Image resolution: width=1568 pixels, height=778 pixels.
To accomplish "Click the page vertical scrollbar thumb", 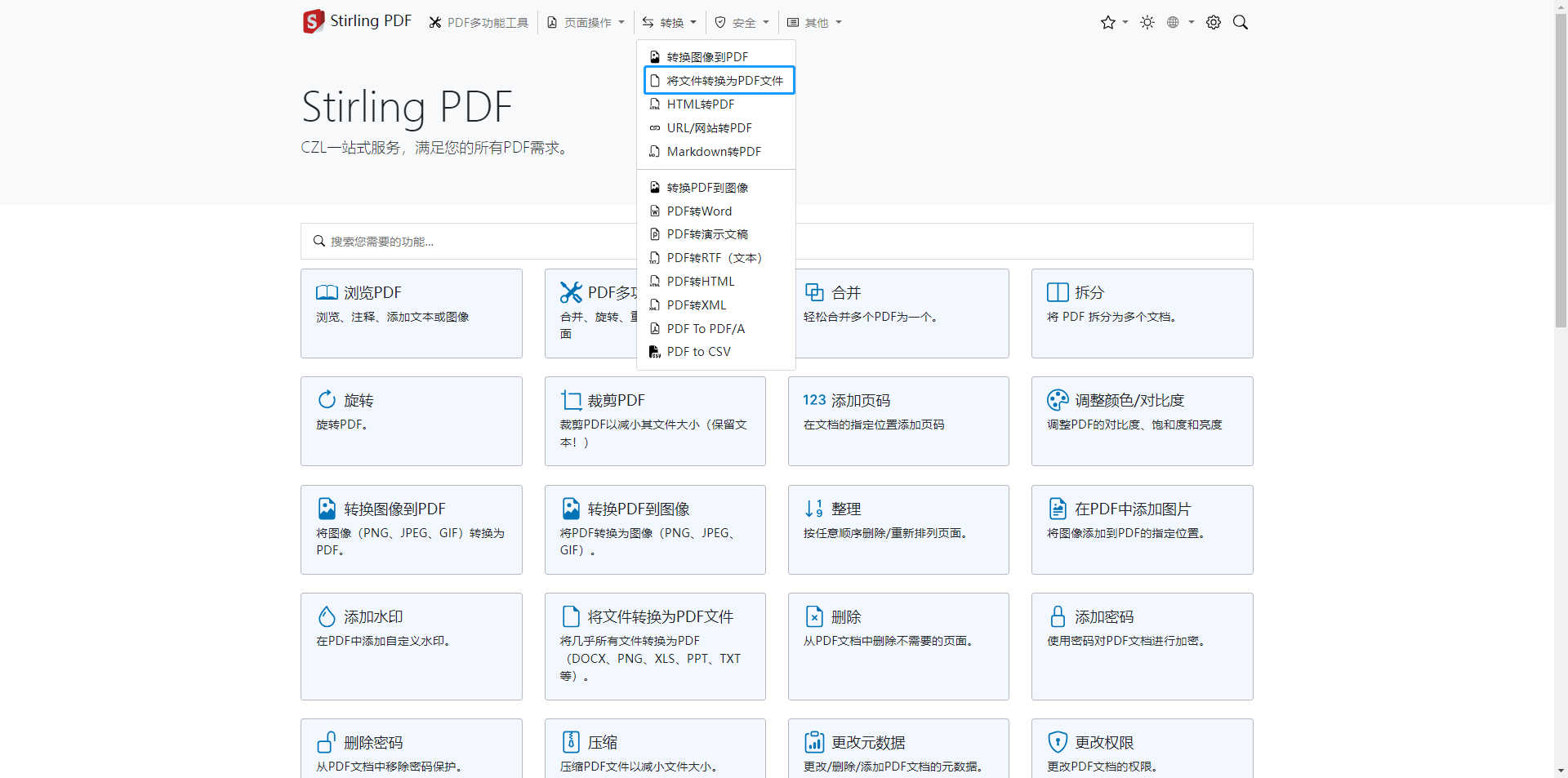I will click(x=1561, y=170).
